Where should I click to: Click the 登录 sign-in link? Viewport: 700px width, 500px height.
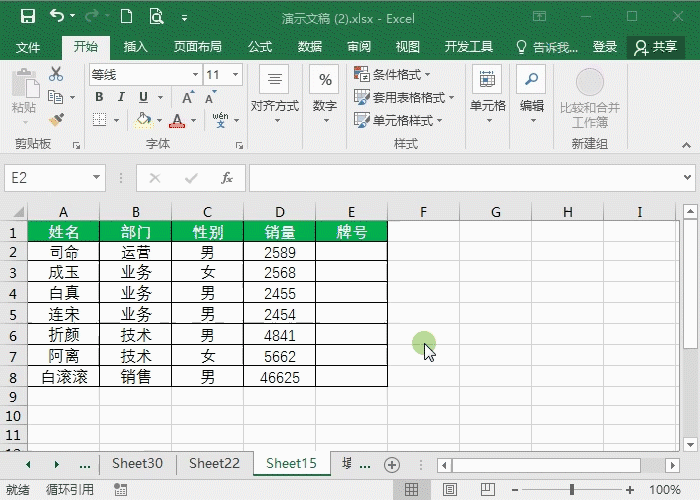click(604, 47)
